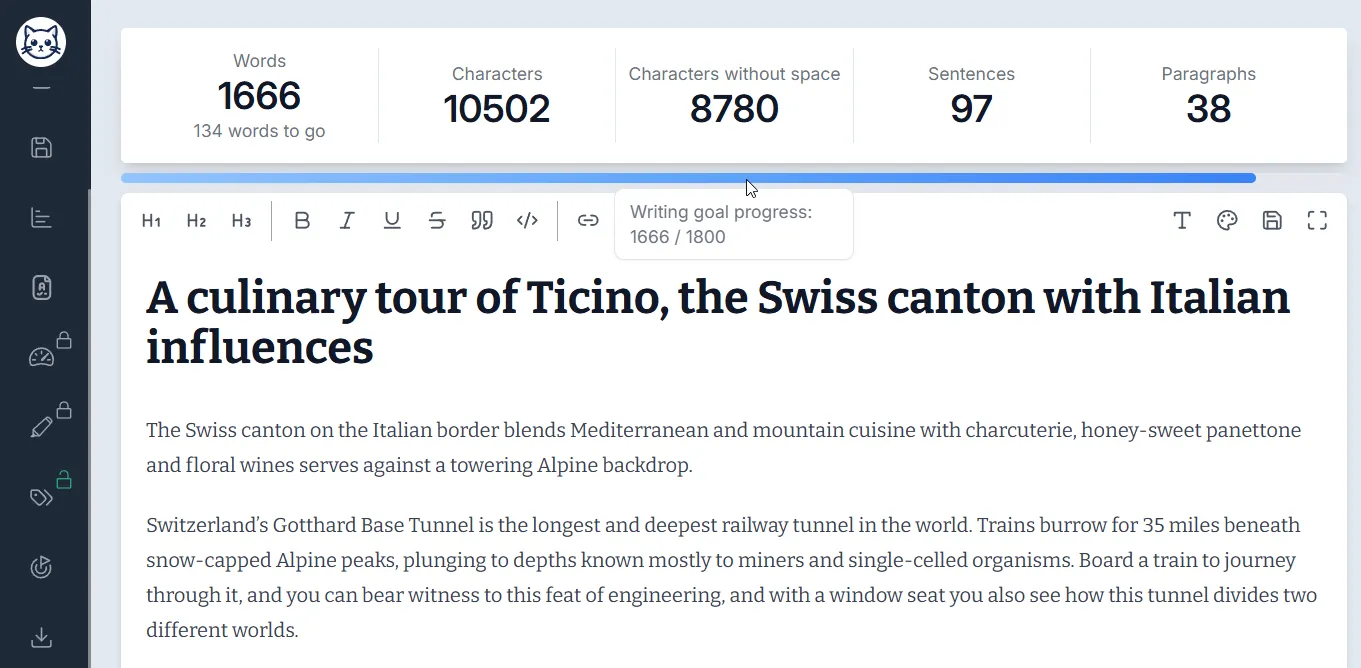Open the statistics chart icon in sidebar
This screenshot has width=1361, height=668.
[x=41, y=218]
